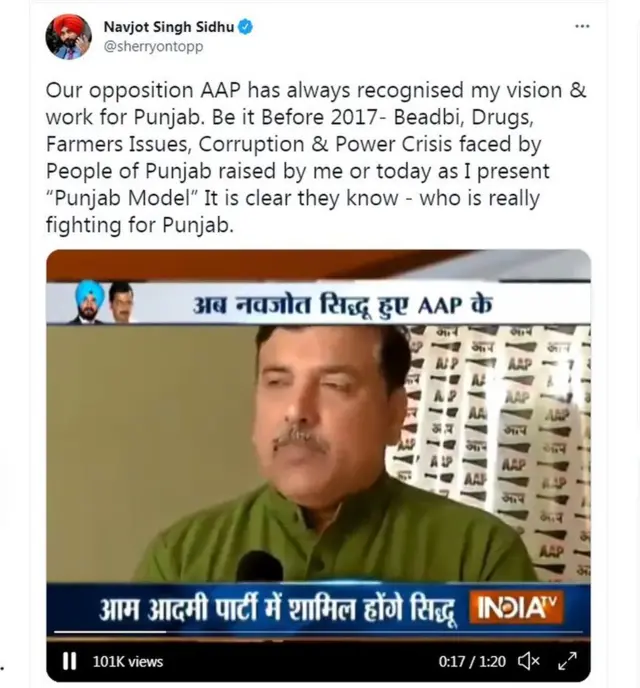Open the three-dot more options menu
The width and height of the screenshot is (640, 688).
[x=582, y=26]
